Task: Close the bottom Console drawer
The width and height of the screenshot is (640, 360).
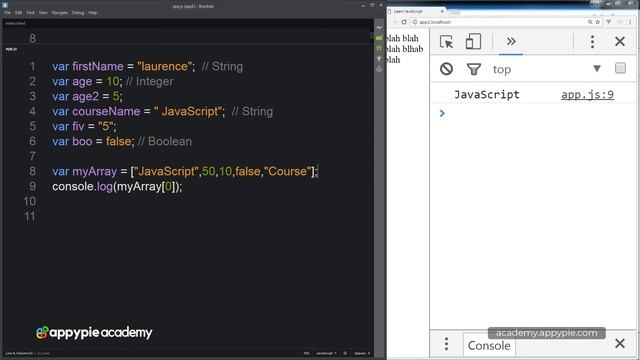Action: (620, 344)
